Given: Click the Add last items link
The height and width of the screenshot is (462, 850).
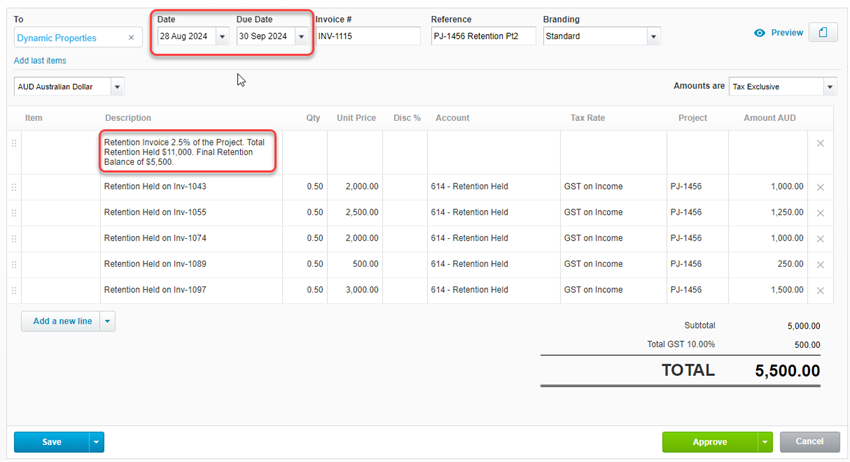Looking at the screenshot, I should (x=40, y=61).
